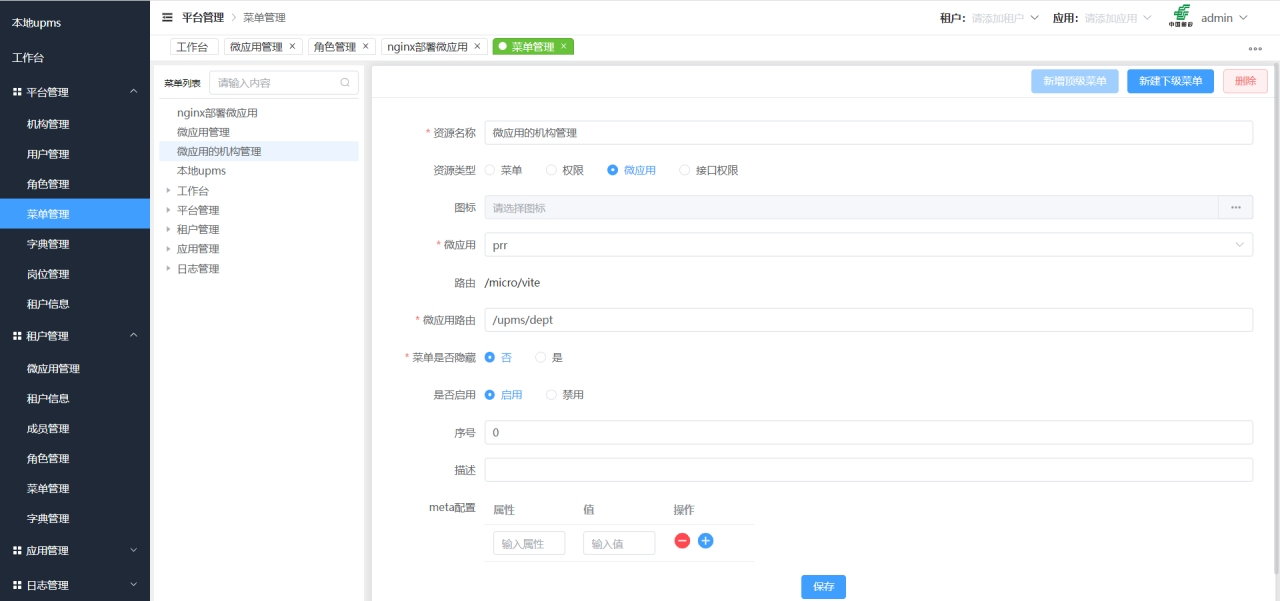Click 平台管理 in the breadcrumb
The height and width of the screenshot is (601, 1280).
(x=203, y=17)
